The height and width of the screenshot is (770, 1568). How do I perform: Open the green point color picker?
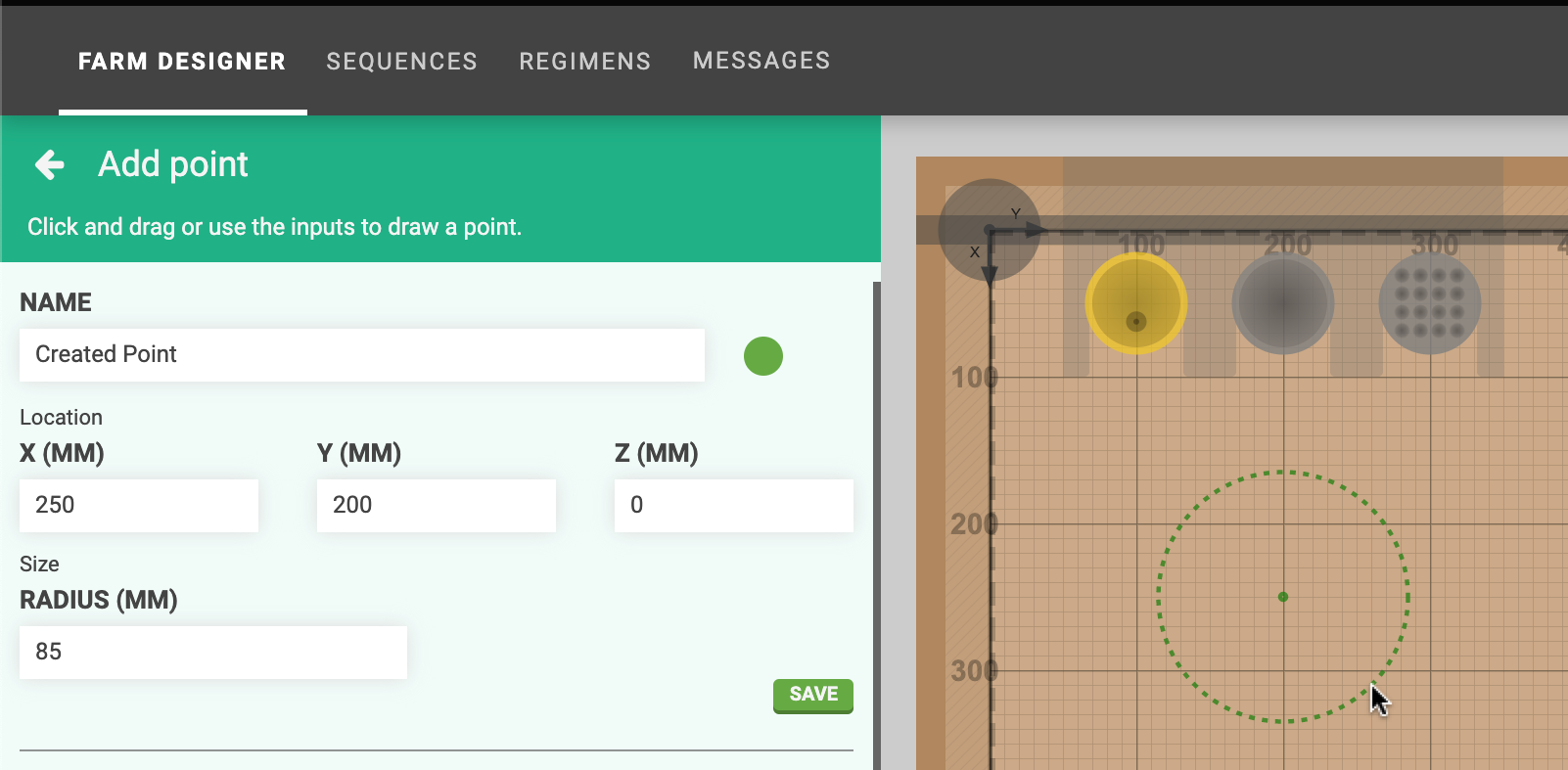(762, 356)
